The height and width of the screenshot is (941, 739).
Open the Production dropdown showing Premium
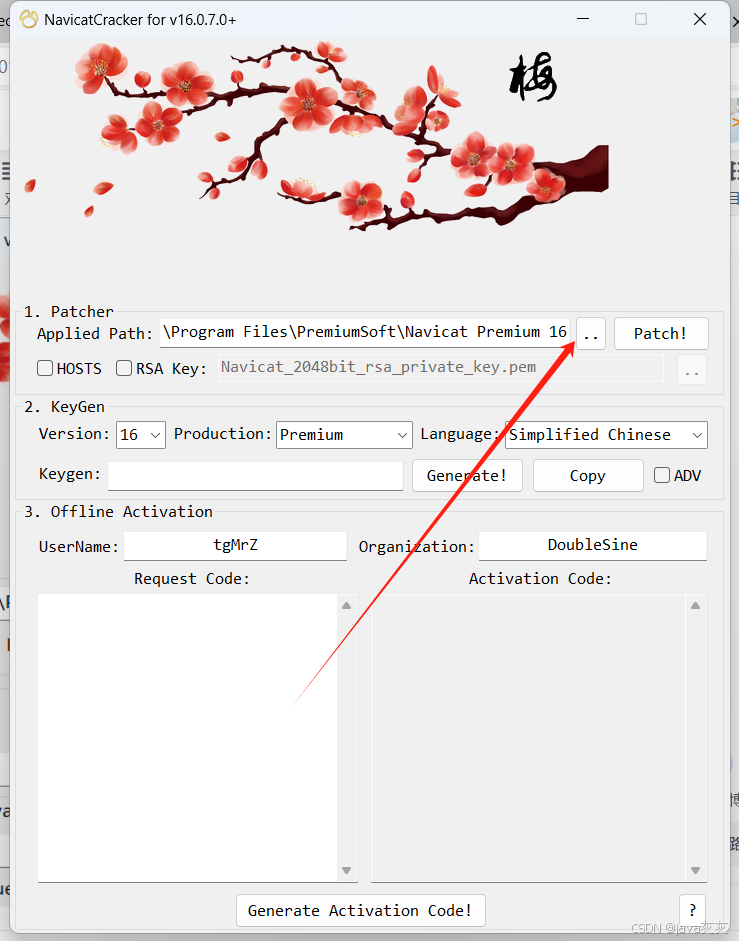click(x=344, y=434)
